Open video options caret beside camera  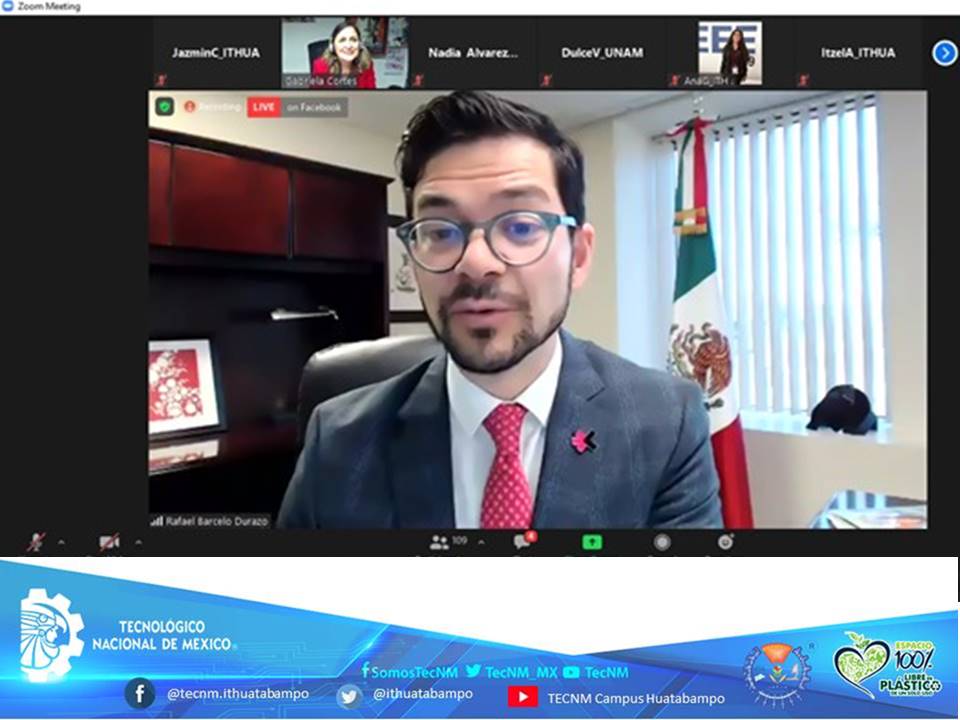(x=138, y=542)
